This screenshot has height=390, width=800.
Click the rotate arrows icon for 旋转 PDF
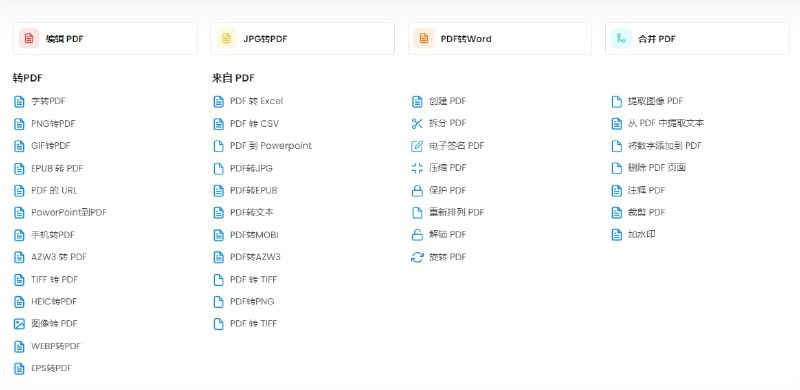pyautogui.click(x=417, y=257)
